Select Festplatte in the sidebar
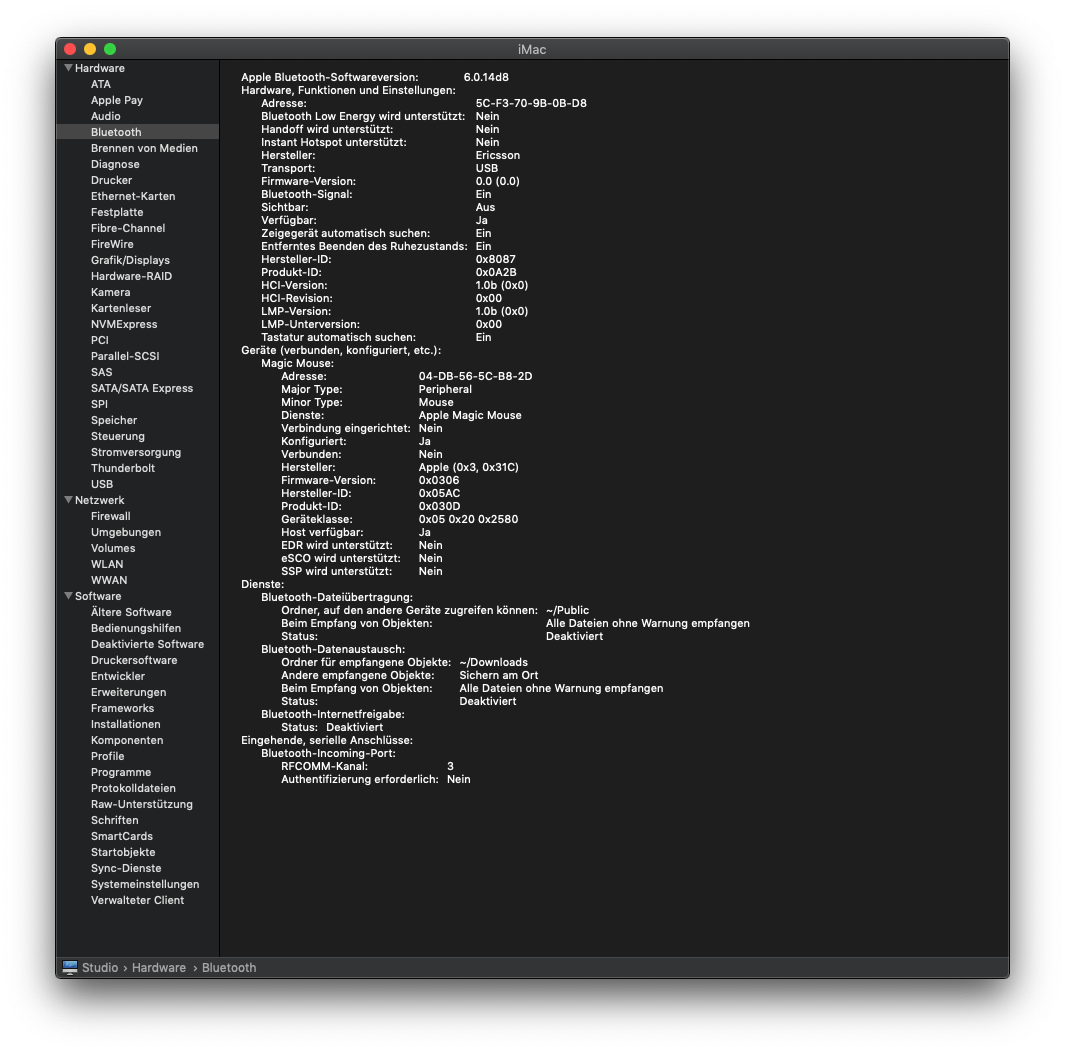The height and width of the screenshot is (1052, 1065). pyautogui.click(x=117, y=212)
